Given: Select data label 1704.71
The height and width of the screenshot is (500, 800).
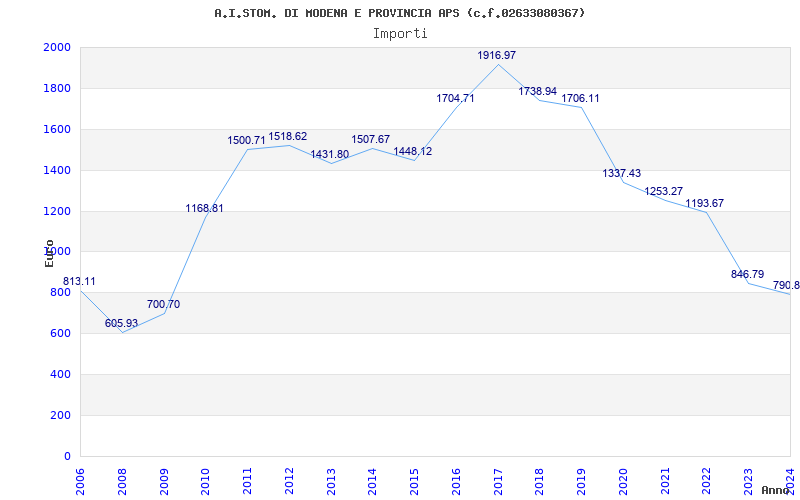Looking at the screenshot, I should [455, 98].
